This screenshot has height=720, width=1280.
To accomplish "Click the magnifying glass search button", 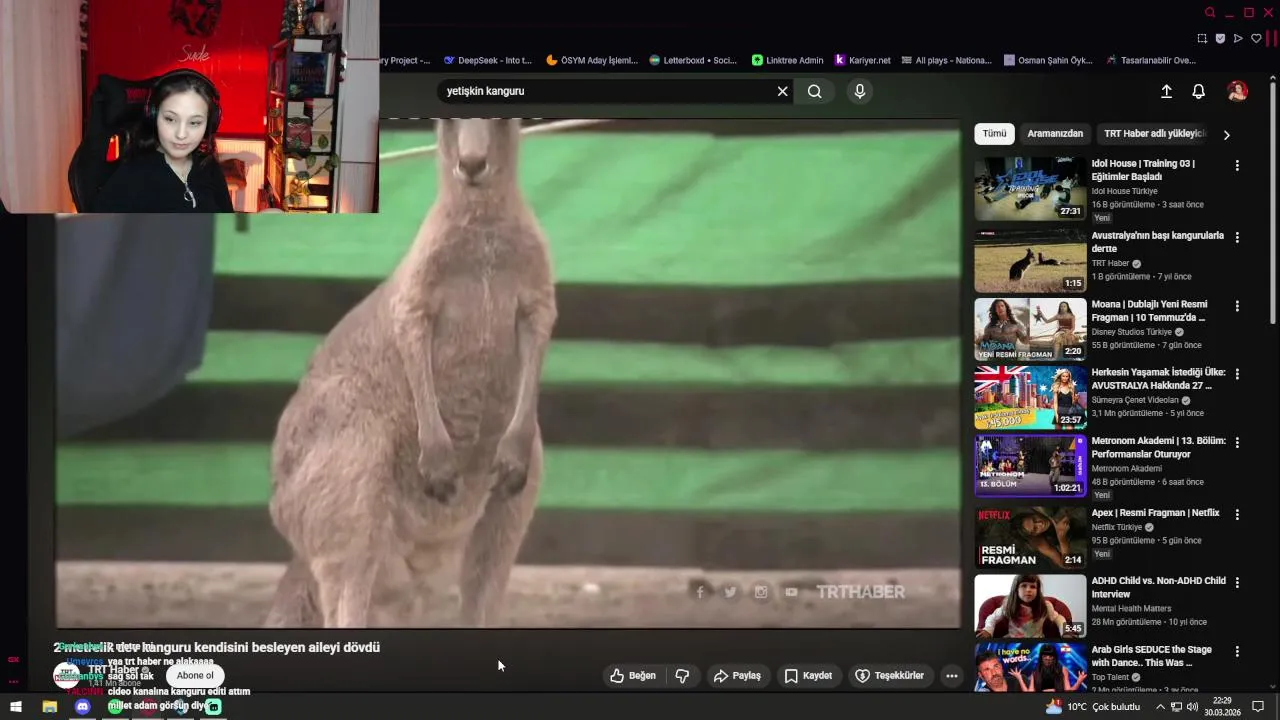I will 815,91.
